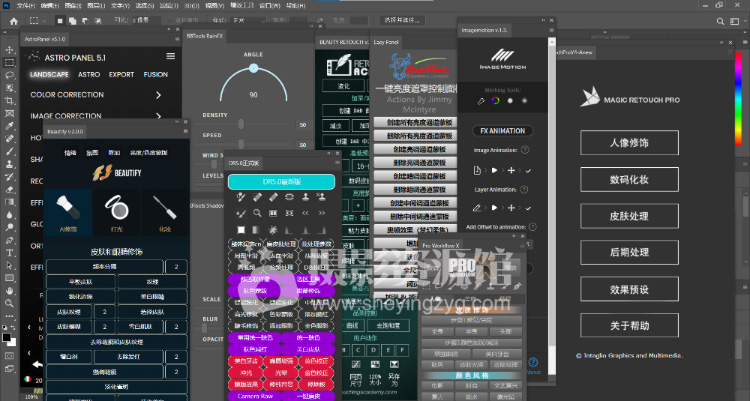Confirm Image Animation checkmark in ImageMotion
The height and width of the screenshot is (401, 750).
(528, 170)
